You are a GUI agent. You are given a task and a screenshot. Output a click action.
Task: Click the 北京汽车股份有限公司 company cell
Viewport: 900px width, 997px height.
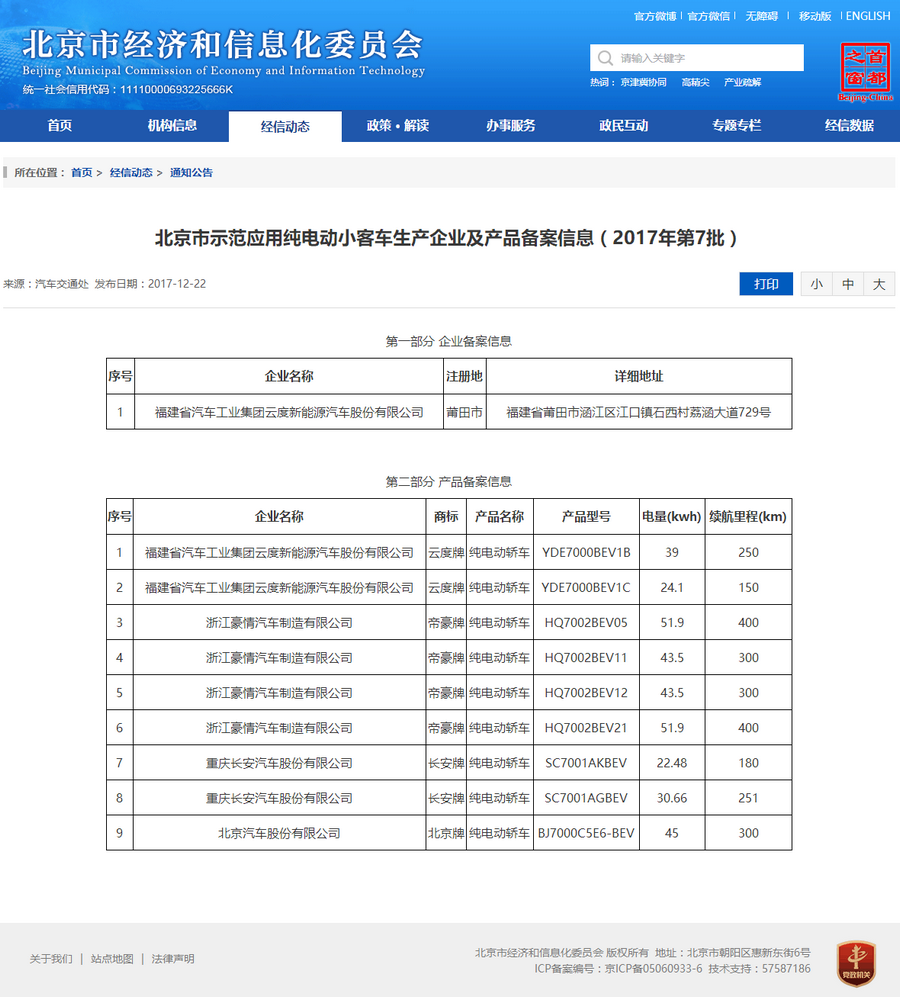279,833
